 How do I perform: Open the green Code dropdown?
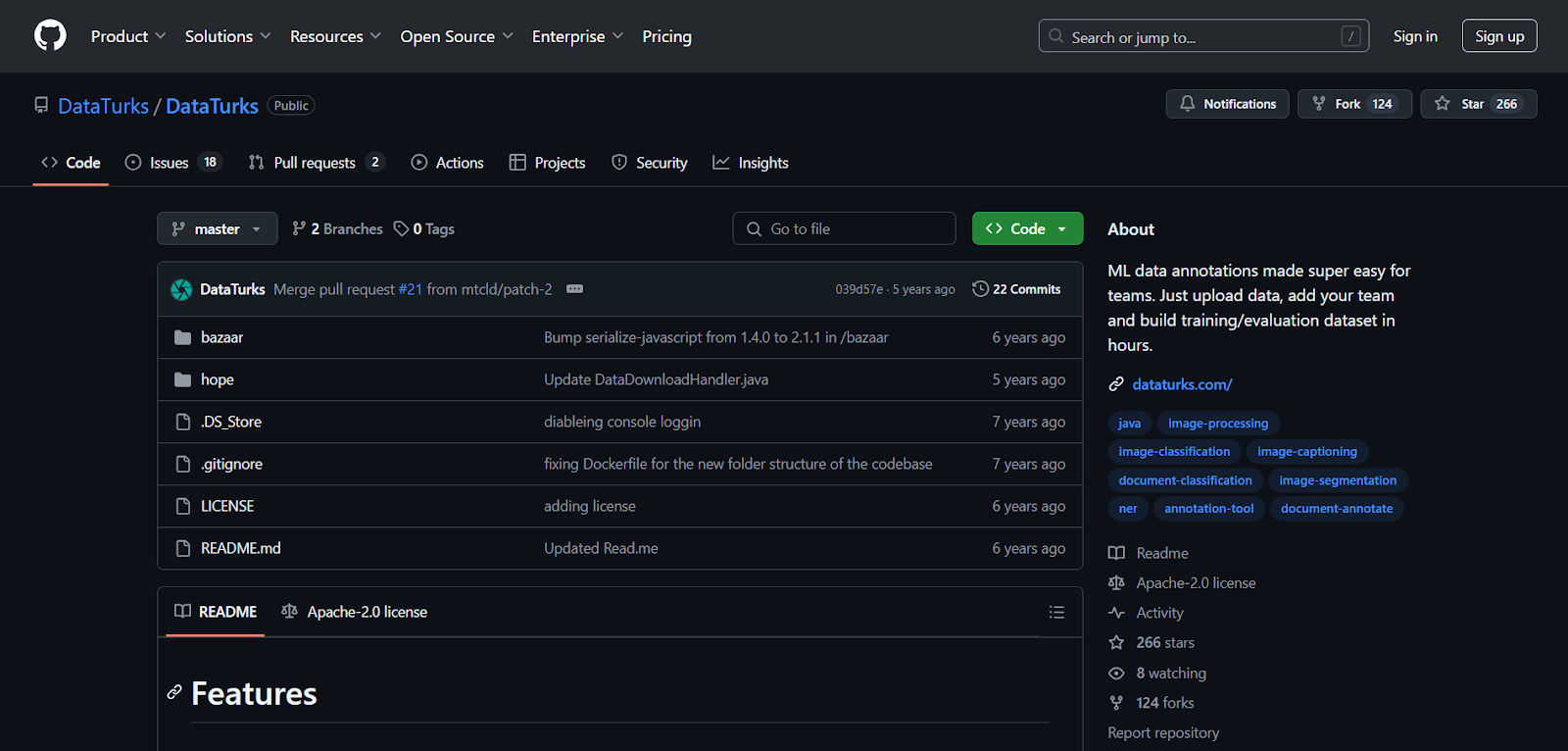[x=1027, y=228]
